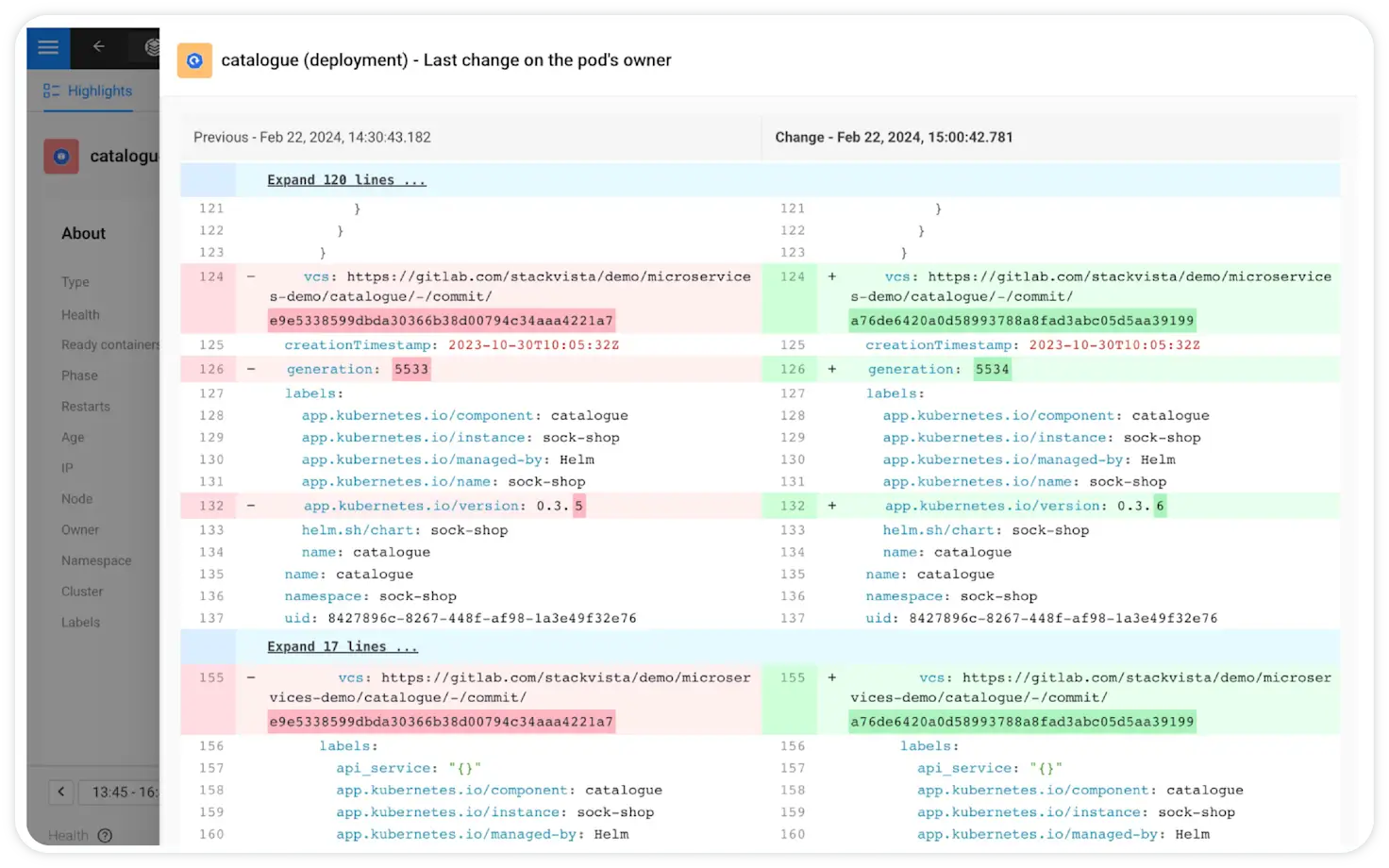Select the Owner property in the sidebar
Viewport: 1389px width, 868px height.
[80, 529]
